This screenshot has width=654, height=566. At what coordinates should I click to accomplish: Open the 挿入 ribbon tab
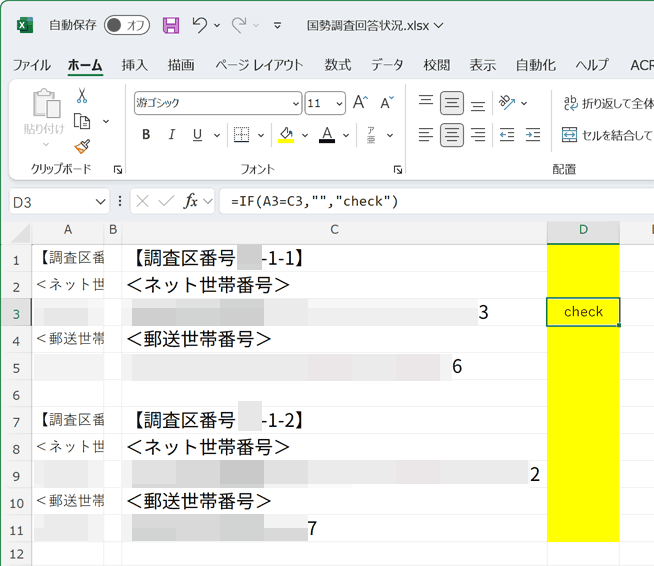point(134,65)
